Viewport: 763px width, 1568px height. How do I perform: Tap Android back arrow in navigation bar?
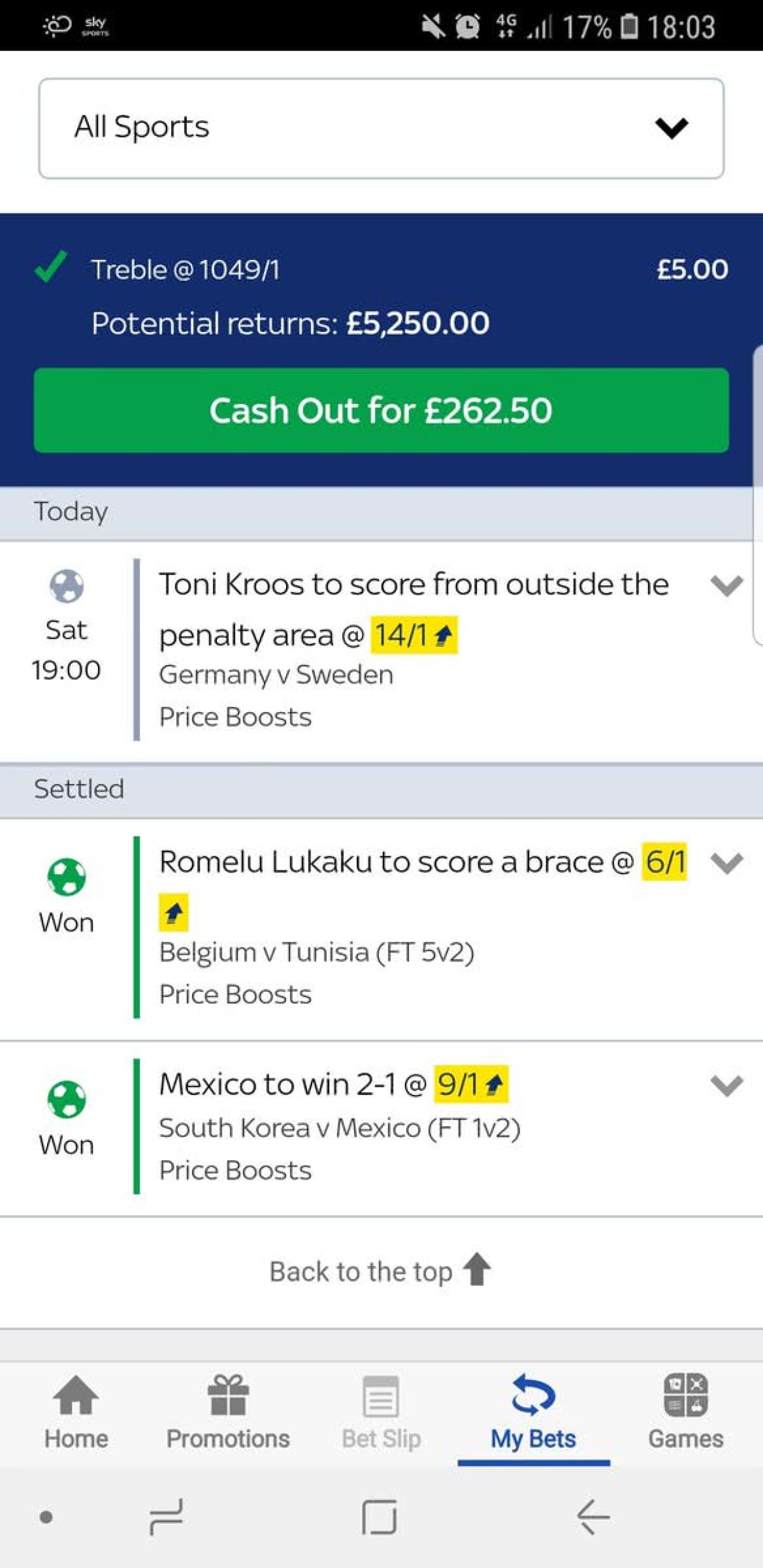click(593, 1516)
